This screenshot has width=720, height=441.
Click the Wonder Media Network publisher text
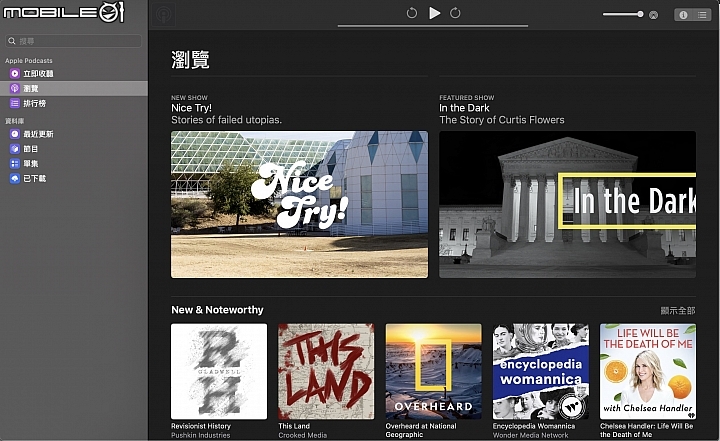tap(530, 435)
